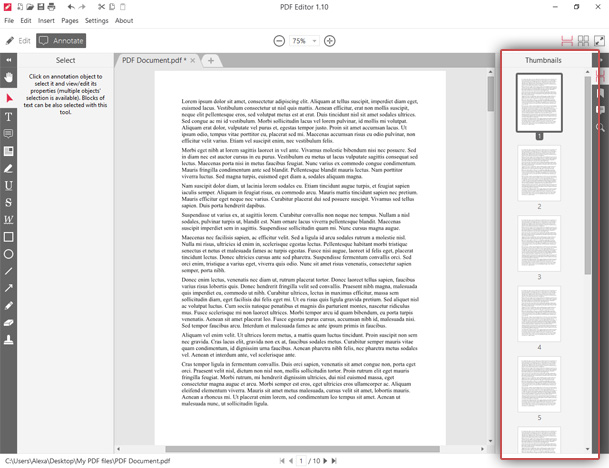Pick the Pencil freehand tool

(x=9, y=306)
